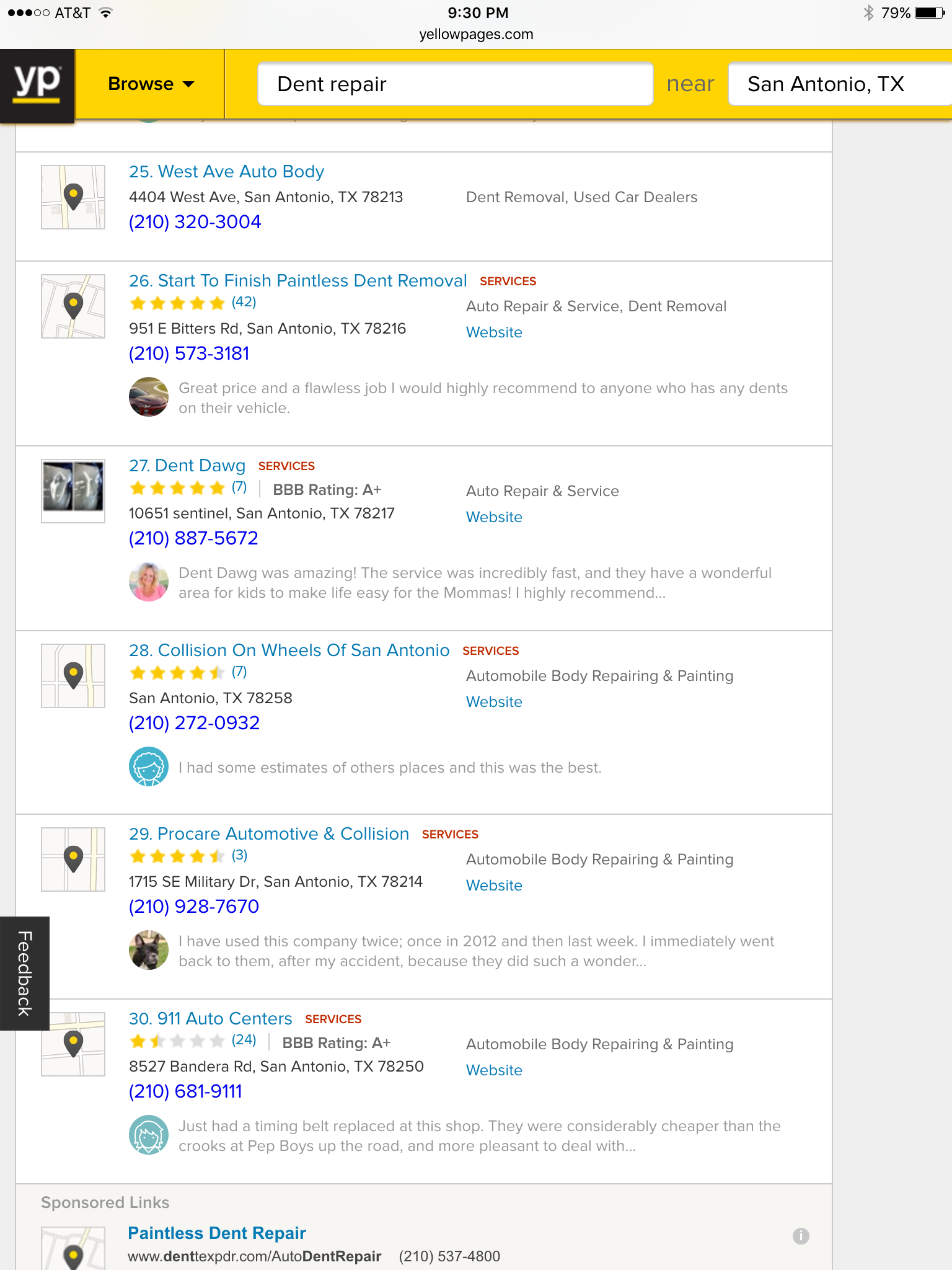Click the sponsored link info icon
This screenshot has width=952, height=1270.
(801, 1236)
